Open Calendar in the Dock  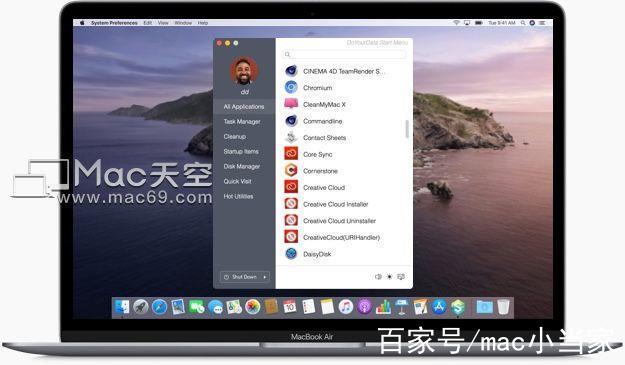(290, 307)
